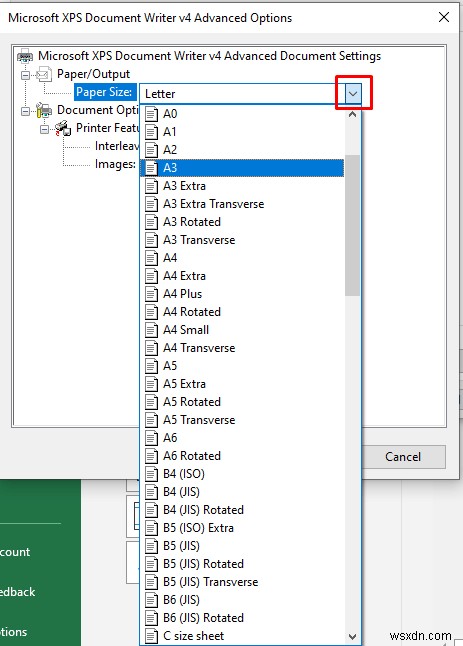This screenshot has height=646, width=463.
Task: Click the Cancel button
Action: (403, 456)
